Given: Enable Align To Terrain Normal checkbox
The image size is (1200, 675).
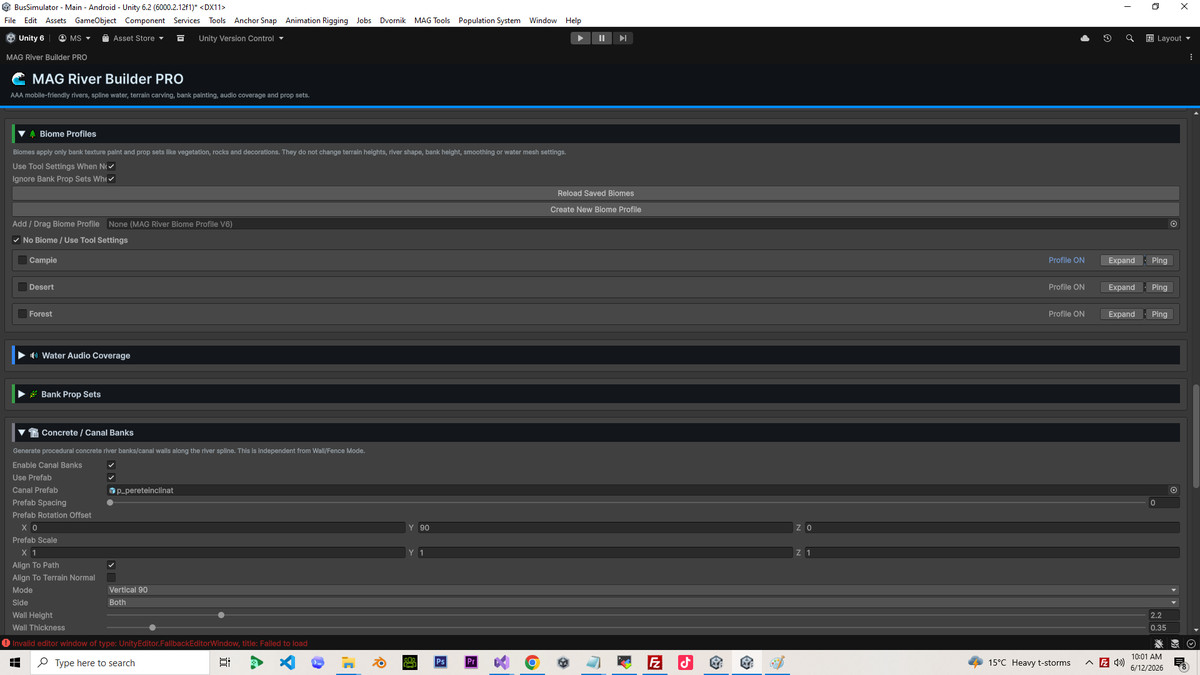Looking at the screenshot, I should pyautogui.click(x=111, y=578).
